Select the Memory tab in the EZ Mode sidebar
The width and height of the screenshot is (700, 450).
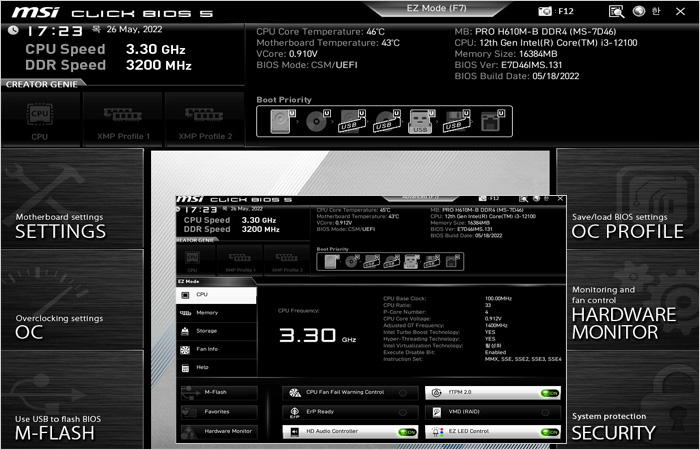[217, 313]
